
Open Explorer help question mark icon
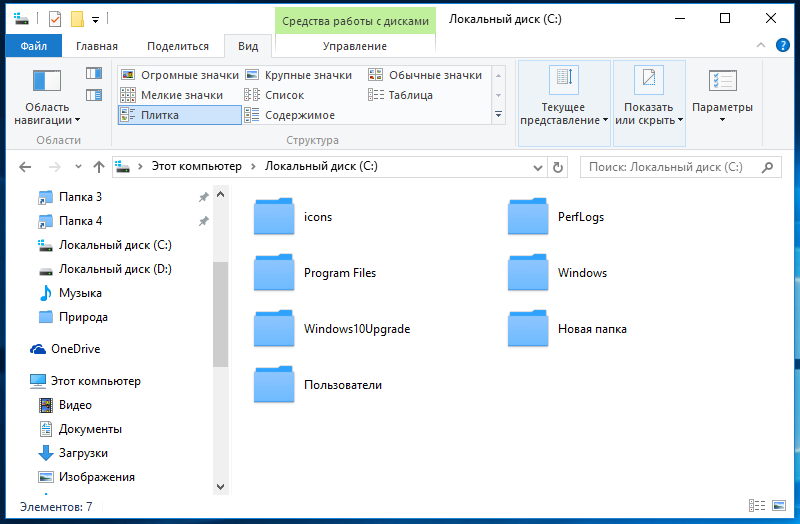coord(783,45)
